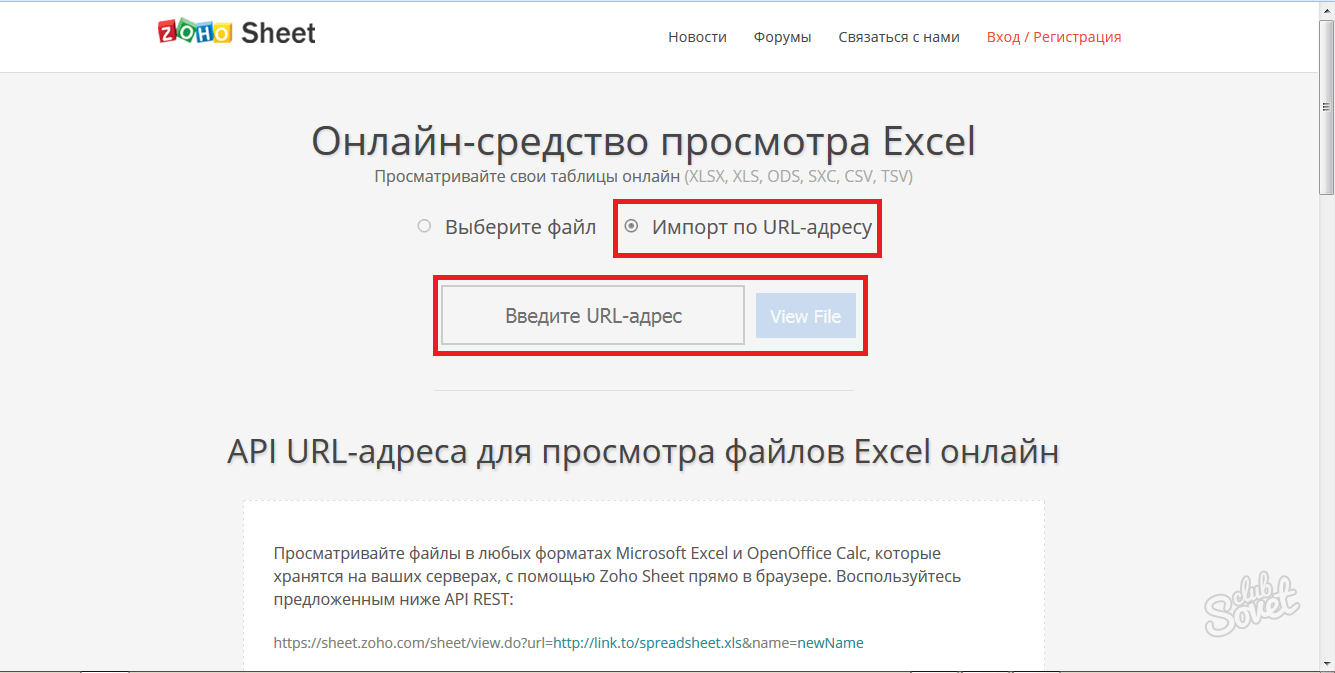Viewport: 1335px width, 673px height.
Task: Click the link.to/spreadsheet.xls example link
Action: pos(647,643)
